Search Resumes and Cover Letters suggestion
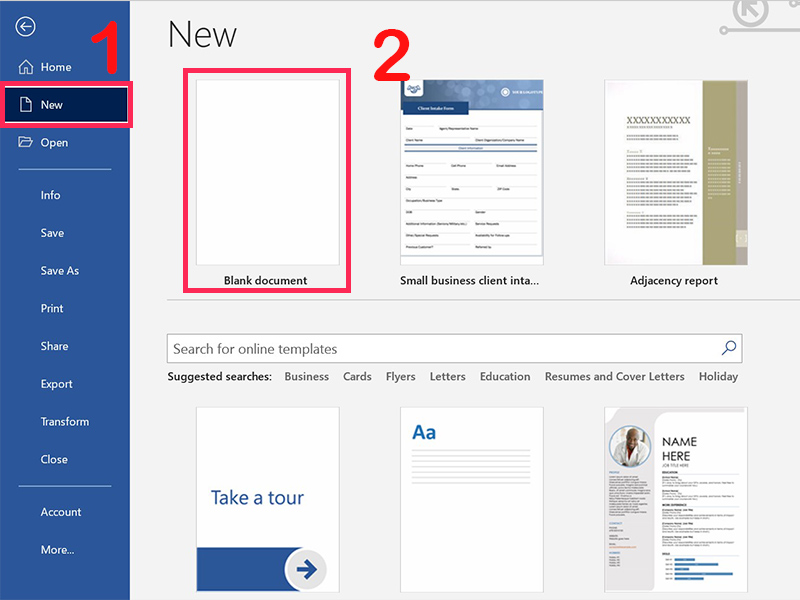The width and height of the screenshot is (800, 600). point(614,377)
